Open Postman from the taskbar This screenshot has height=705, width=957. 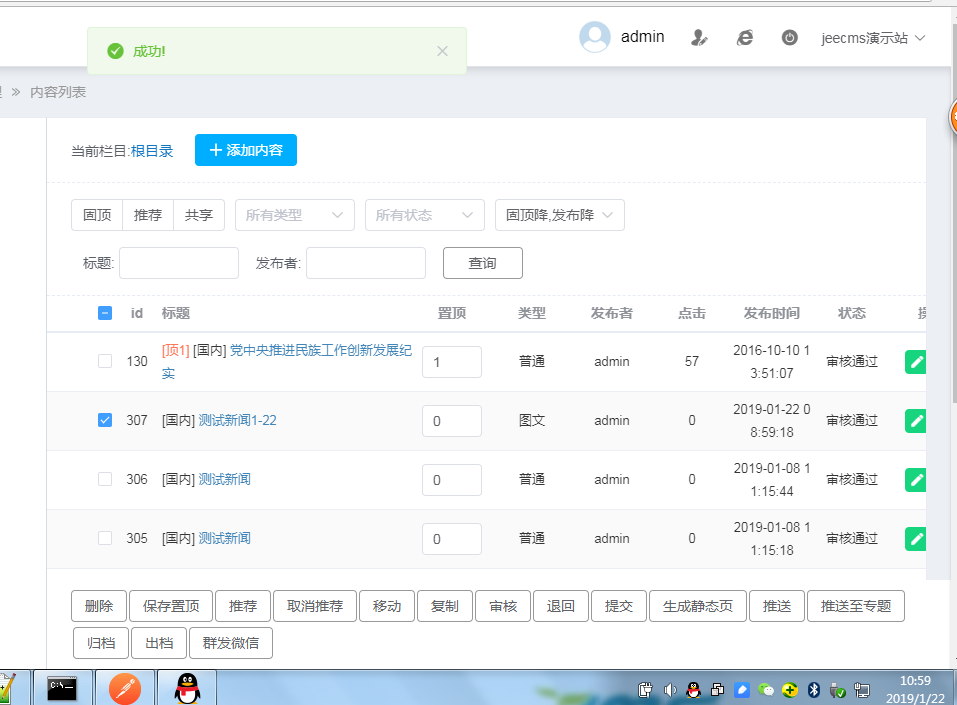click(125, 688)
